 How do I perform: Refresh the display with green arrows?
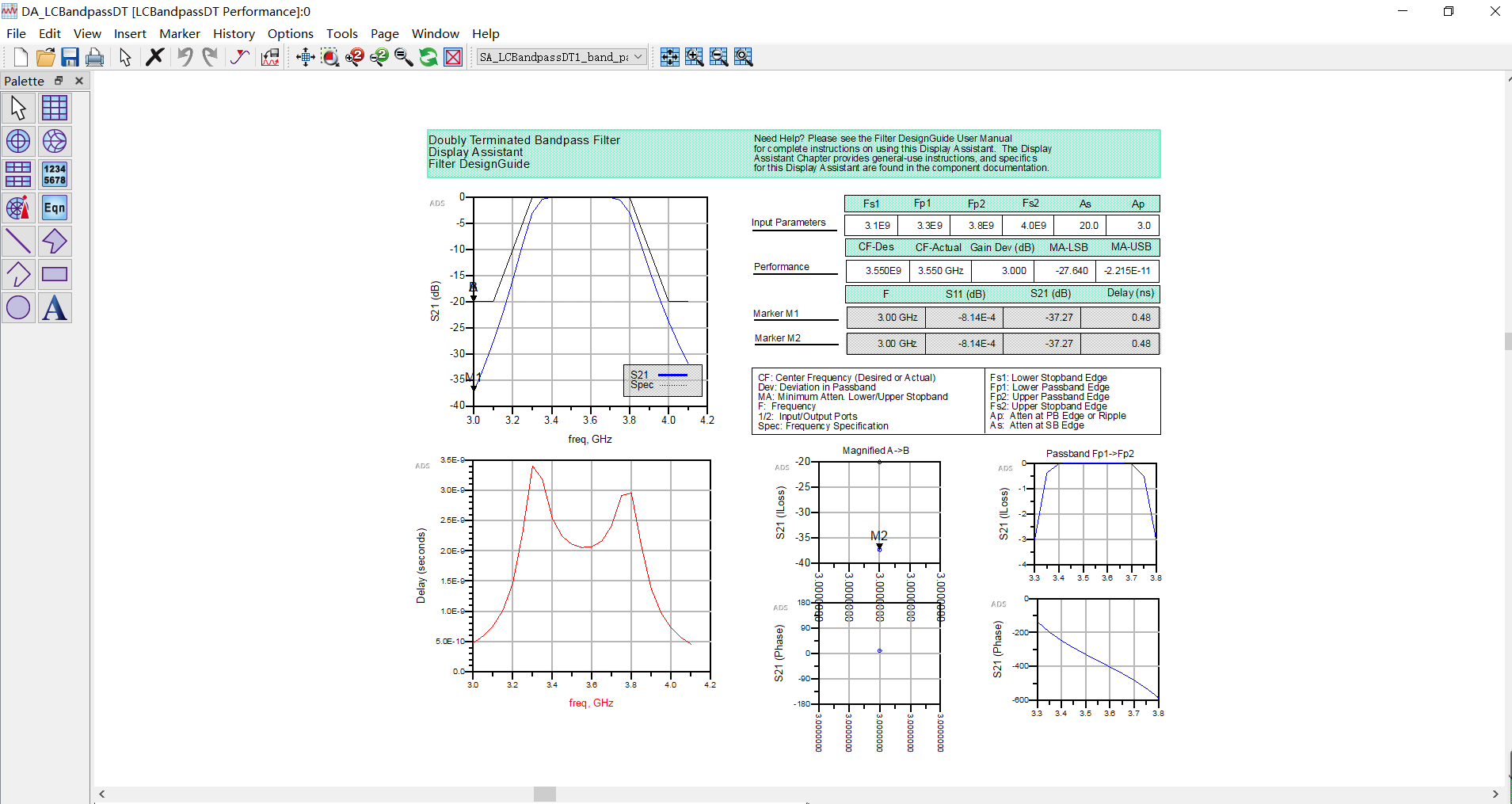pos(428,57)
